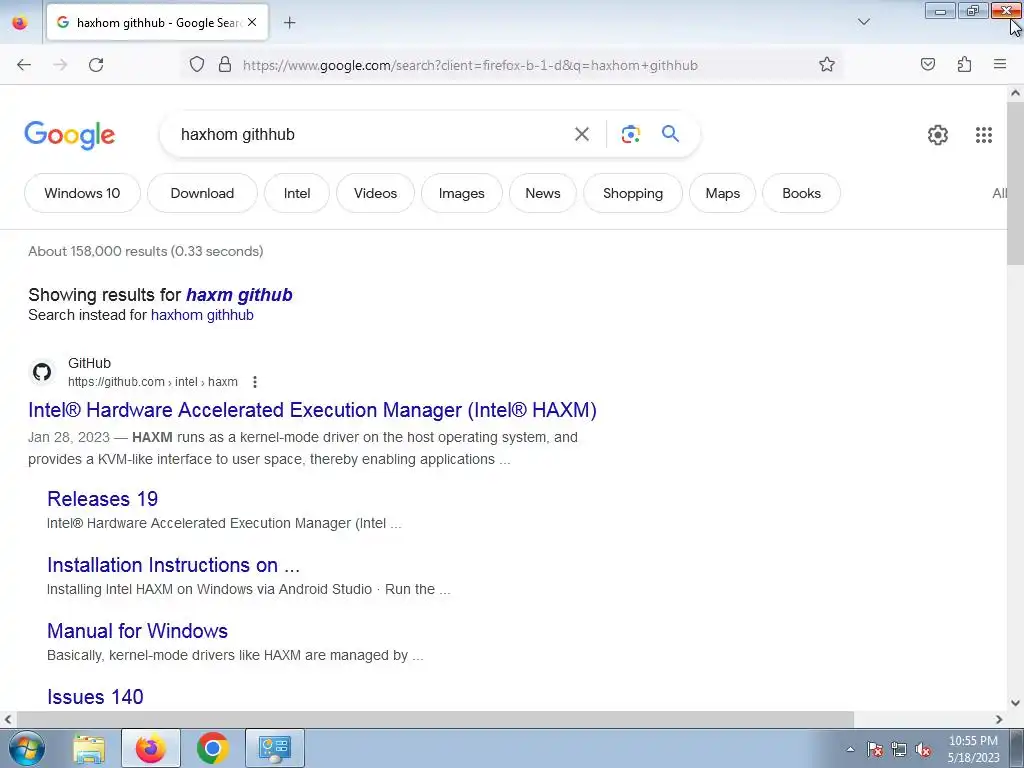Click the Firefox taskbar icon

point(151,748)
